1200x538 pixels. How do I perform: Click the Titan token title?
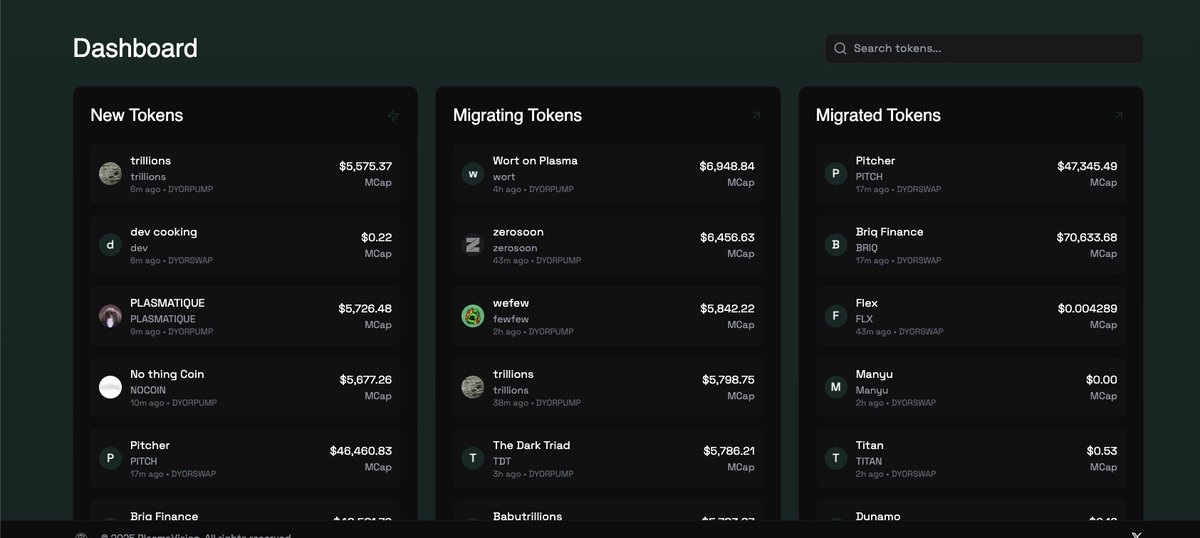point(870,445)
